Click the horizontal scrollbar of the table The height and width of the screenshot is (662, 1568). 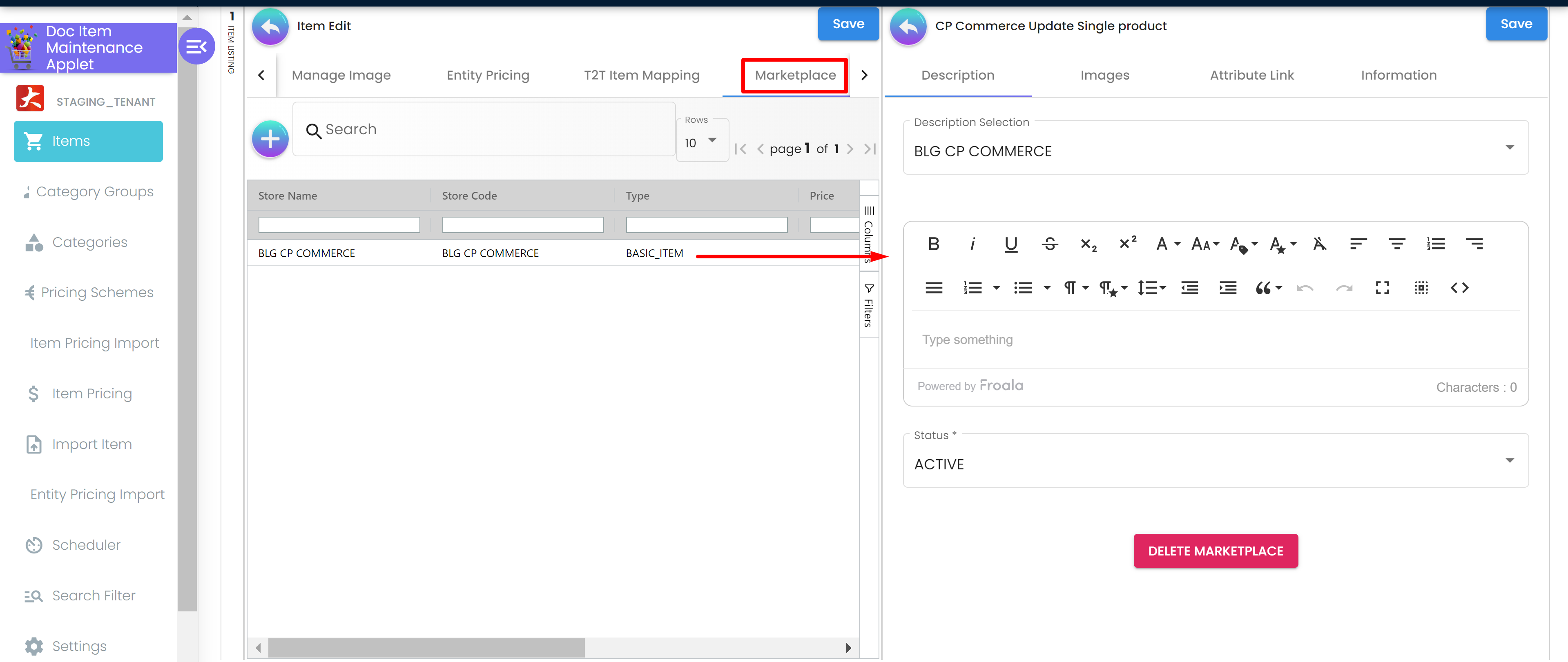426,647
